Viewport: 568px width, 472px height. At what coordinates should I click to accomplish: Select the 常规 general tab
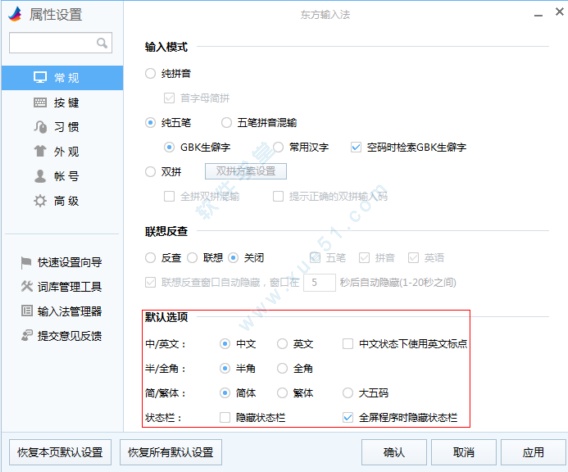pyautogui.click(x=62, y=78)
